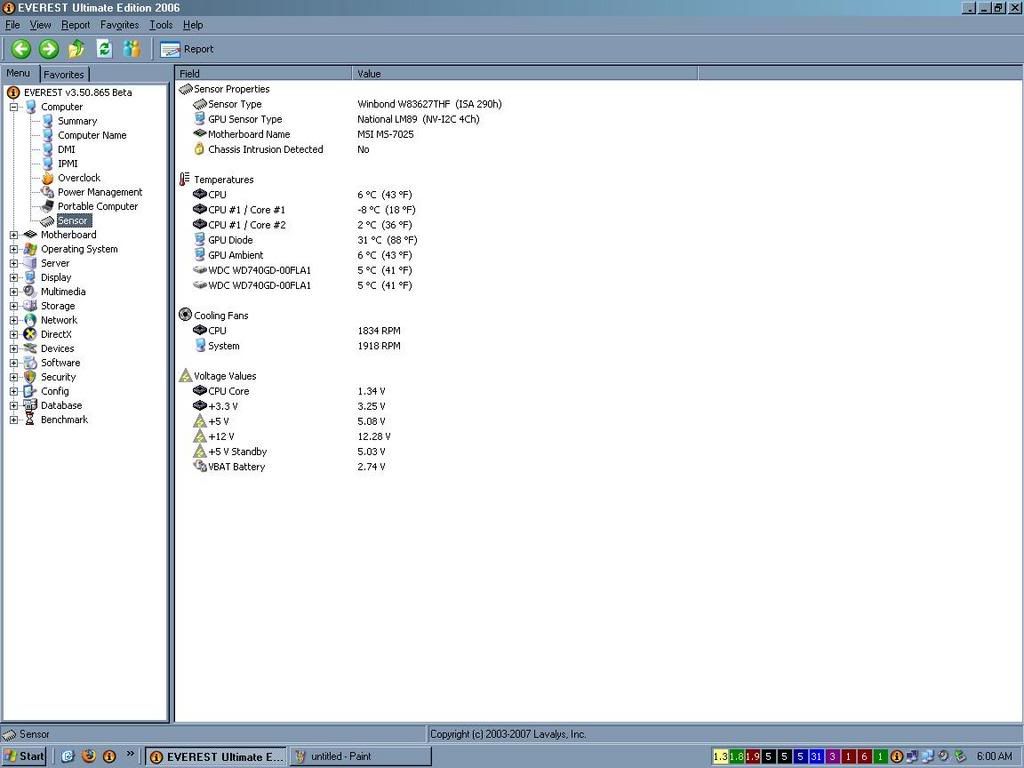Select the CPU #1 / Core #1 temperature row
The height and width of the screenshot is (768, 1024).
[304, 210]
